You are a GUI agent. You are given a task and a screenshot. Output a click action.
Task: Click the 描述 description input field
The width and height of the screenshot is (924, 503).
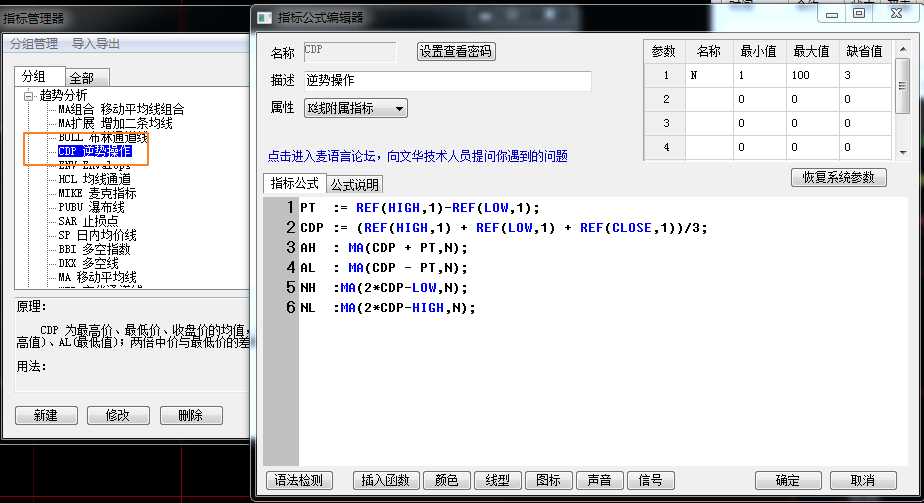tap(447, 81)
